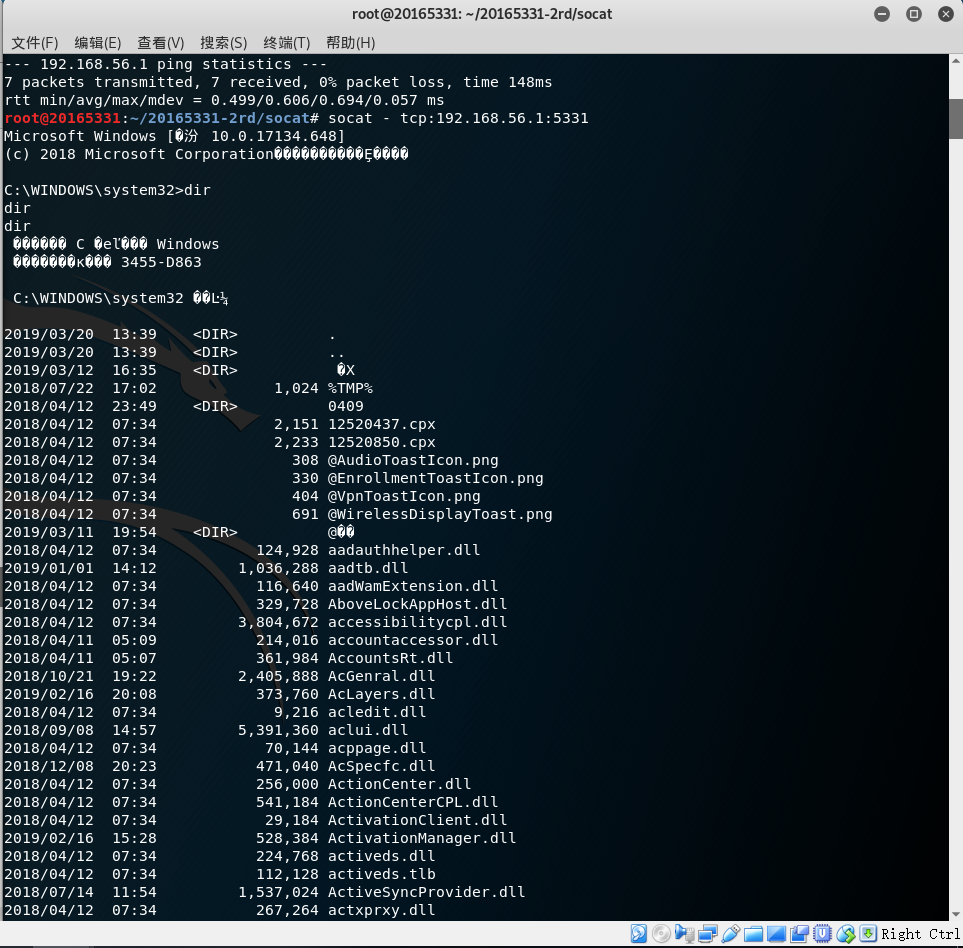Click the AccountsRt.dll file name

click(391, 658)
